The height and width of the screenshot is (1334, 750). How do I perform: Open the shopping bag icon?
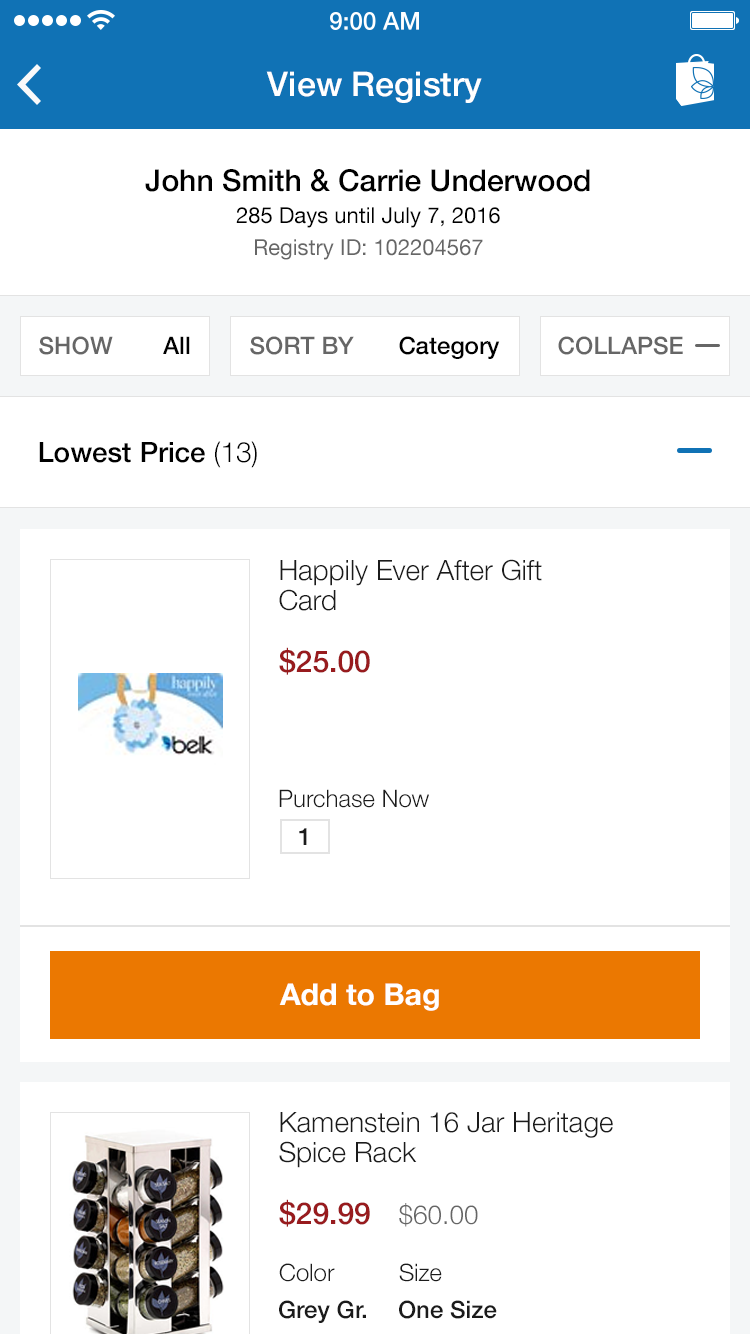(x=696, y=82)
